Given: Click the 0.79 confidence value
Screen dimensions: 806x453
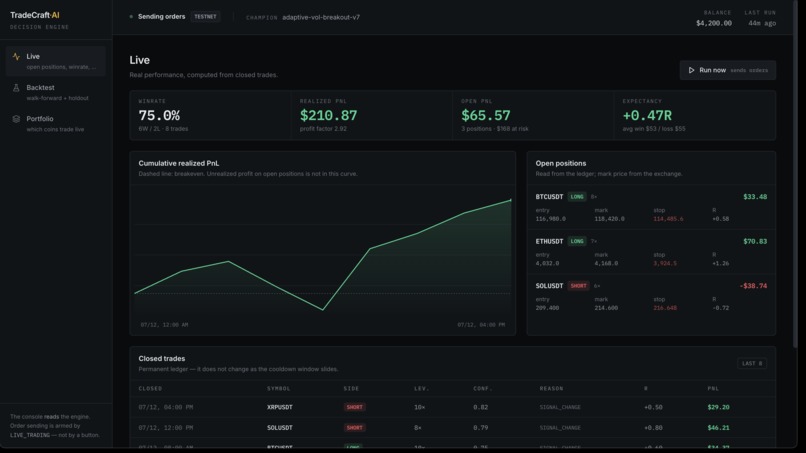Looking at the screenshot, I should [481, 428].
